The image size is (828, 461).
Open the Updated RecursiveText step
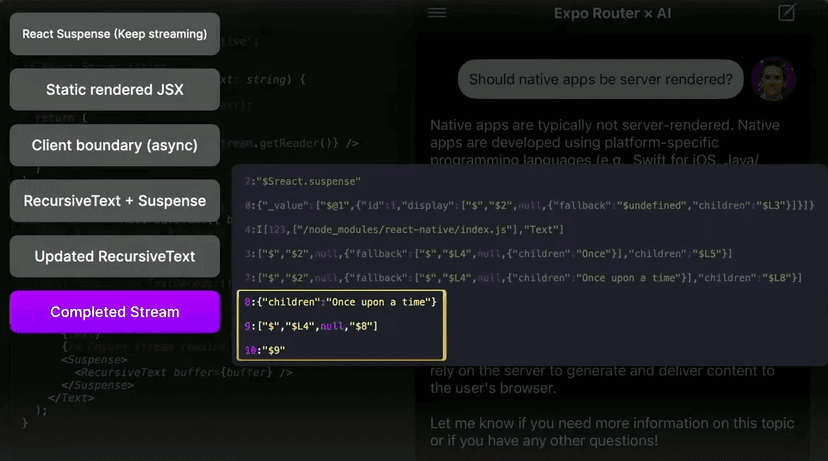114,256
